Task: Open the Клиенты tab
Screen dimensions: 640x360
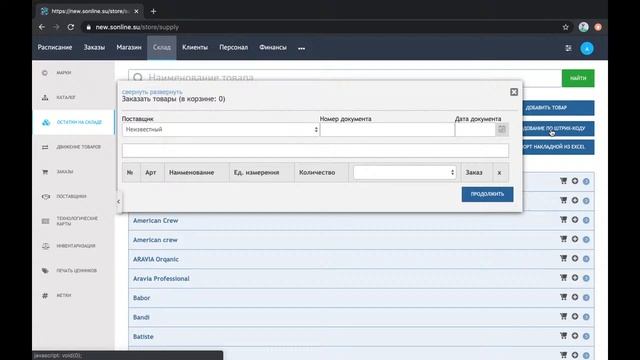Action: [x=195, y=47]
